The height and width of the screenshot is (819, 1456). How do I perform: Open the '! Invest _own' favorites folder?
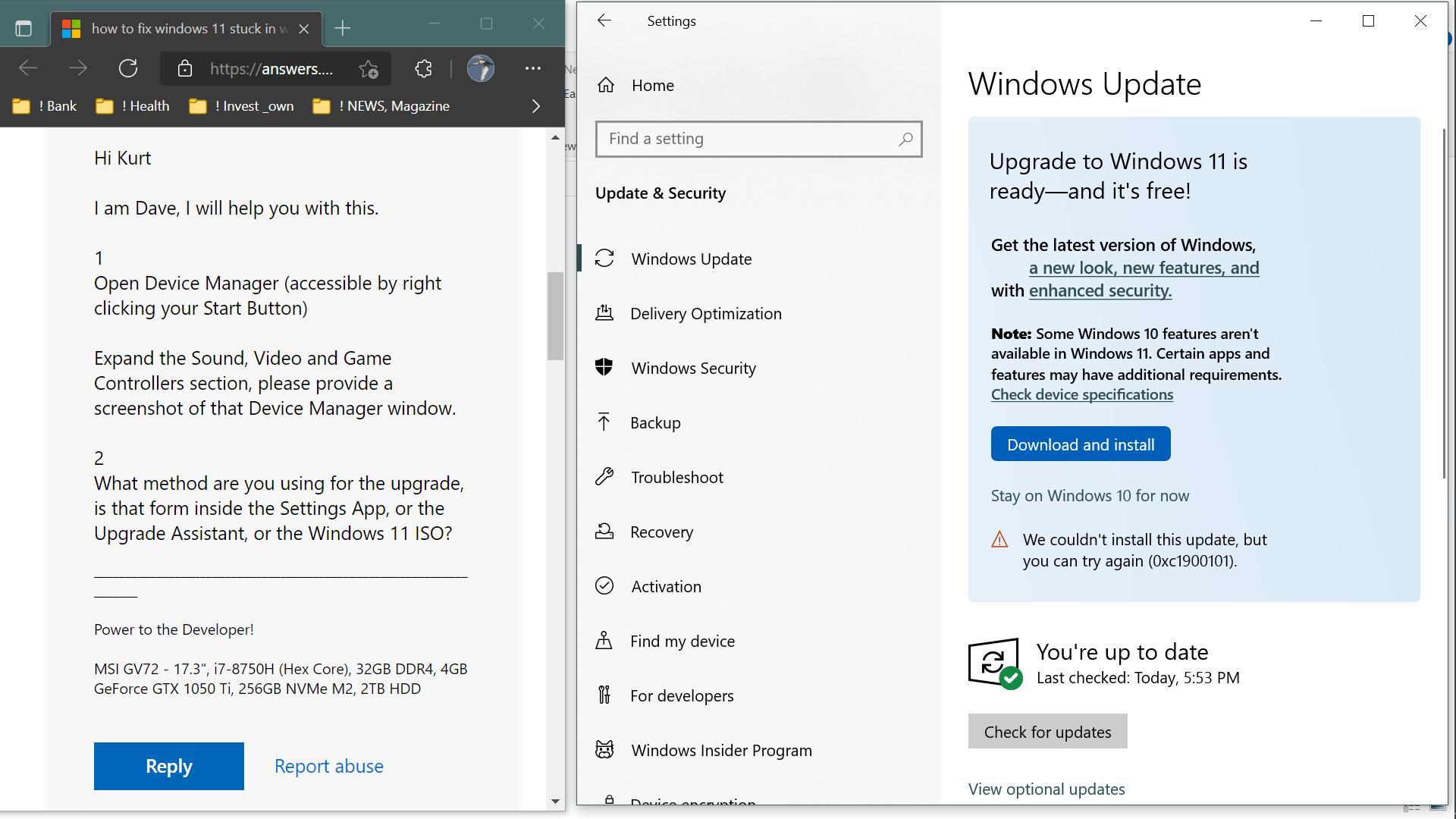pos(242,106)
